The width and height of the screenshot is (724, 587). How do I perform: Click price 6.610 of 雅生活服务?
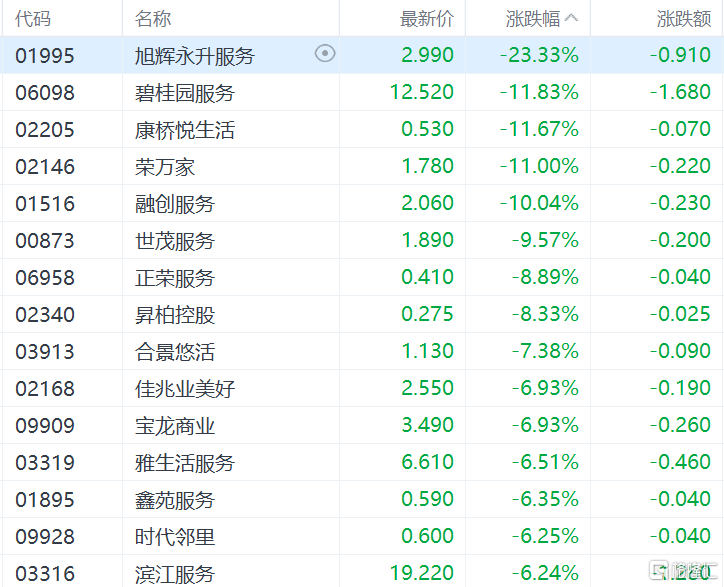428,461
